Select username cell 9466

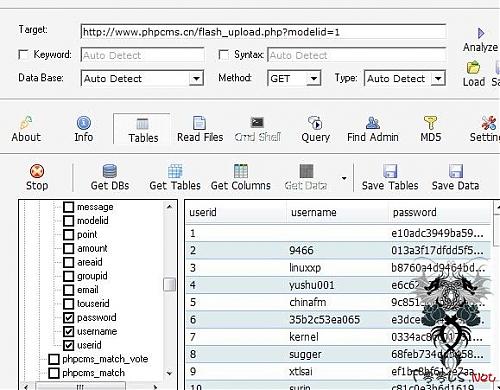(301, 250)
